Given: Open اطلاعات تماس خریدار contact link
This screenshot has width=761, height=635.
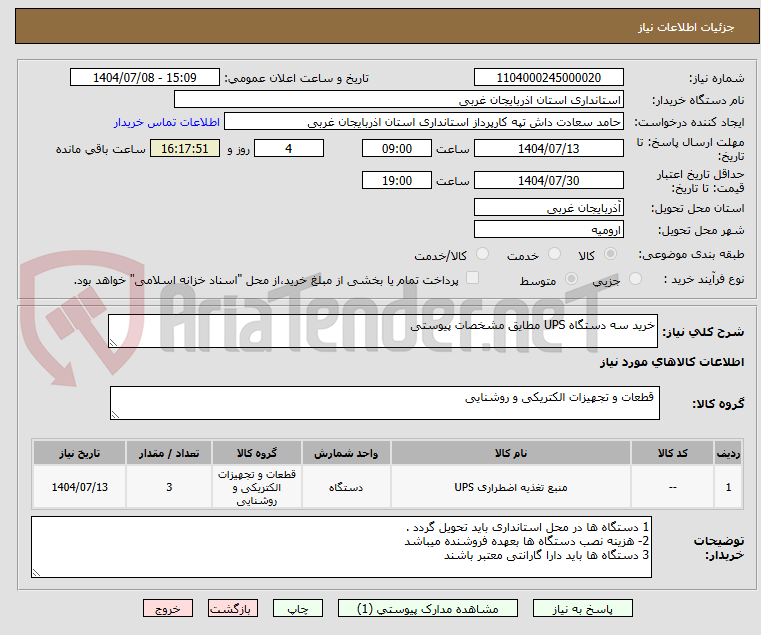Looking at the screenshot, I should 166,122.
